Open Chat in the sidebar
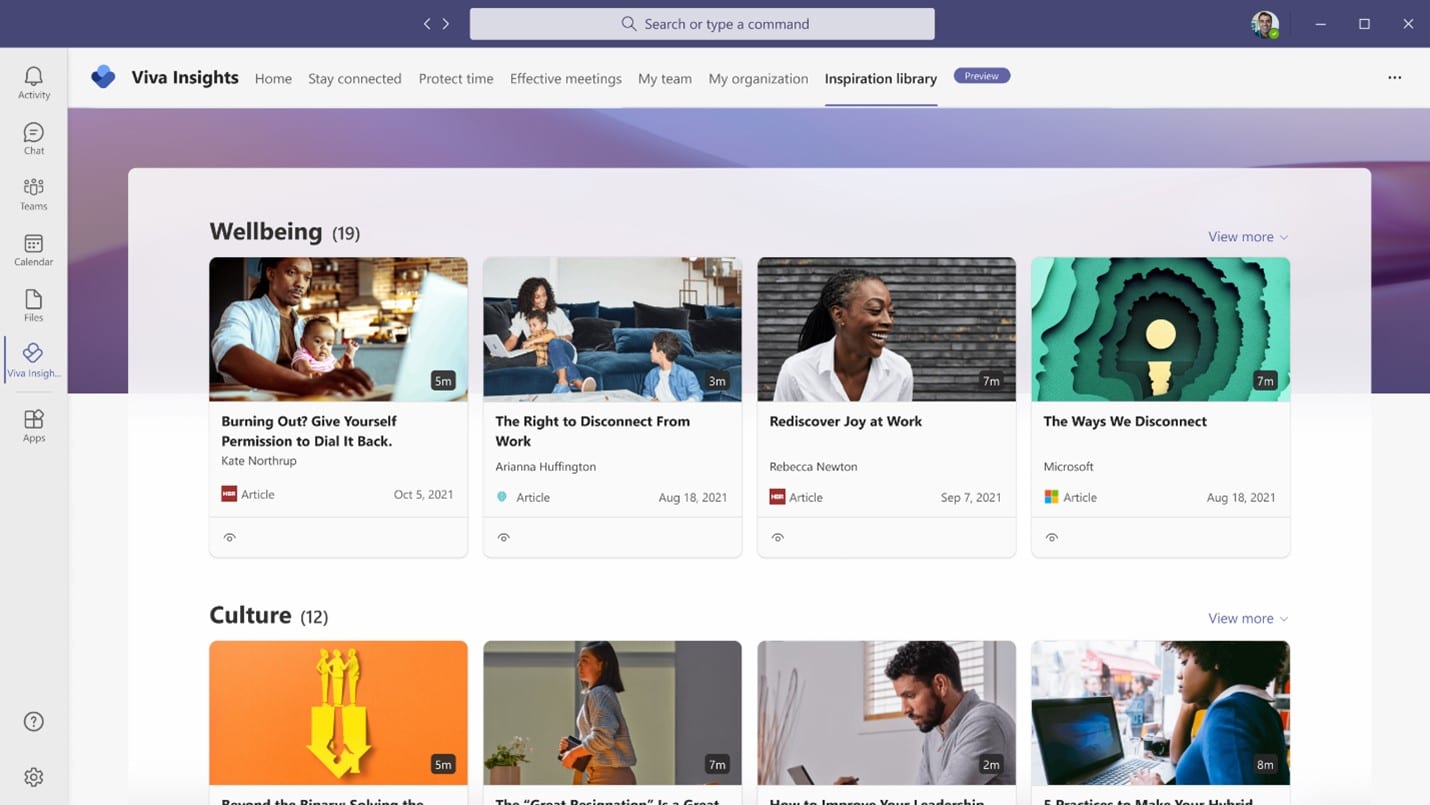The image size is (1430, 805). (x=34, y=138)
